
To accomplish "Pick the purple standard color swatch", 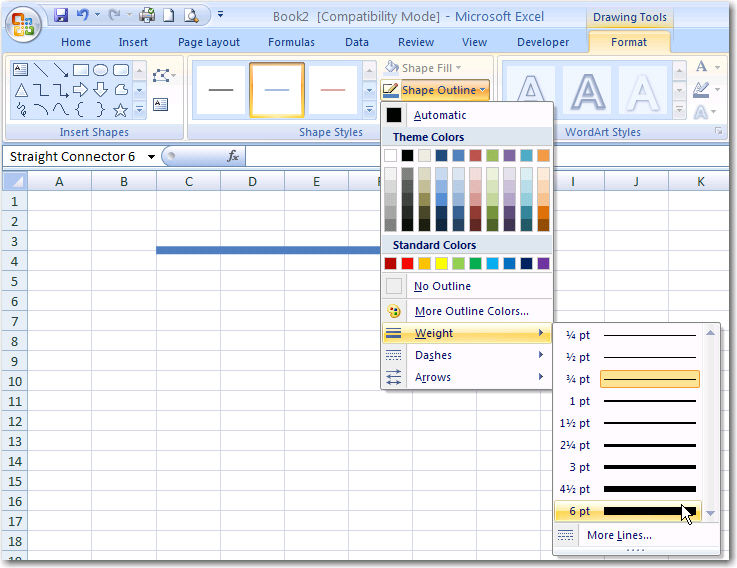I will click(543, 263).
